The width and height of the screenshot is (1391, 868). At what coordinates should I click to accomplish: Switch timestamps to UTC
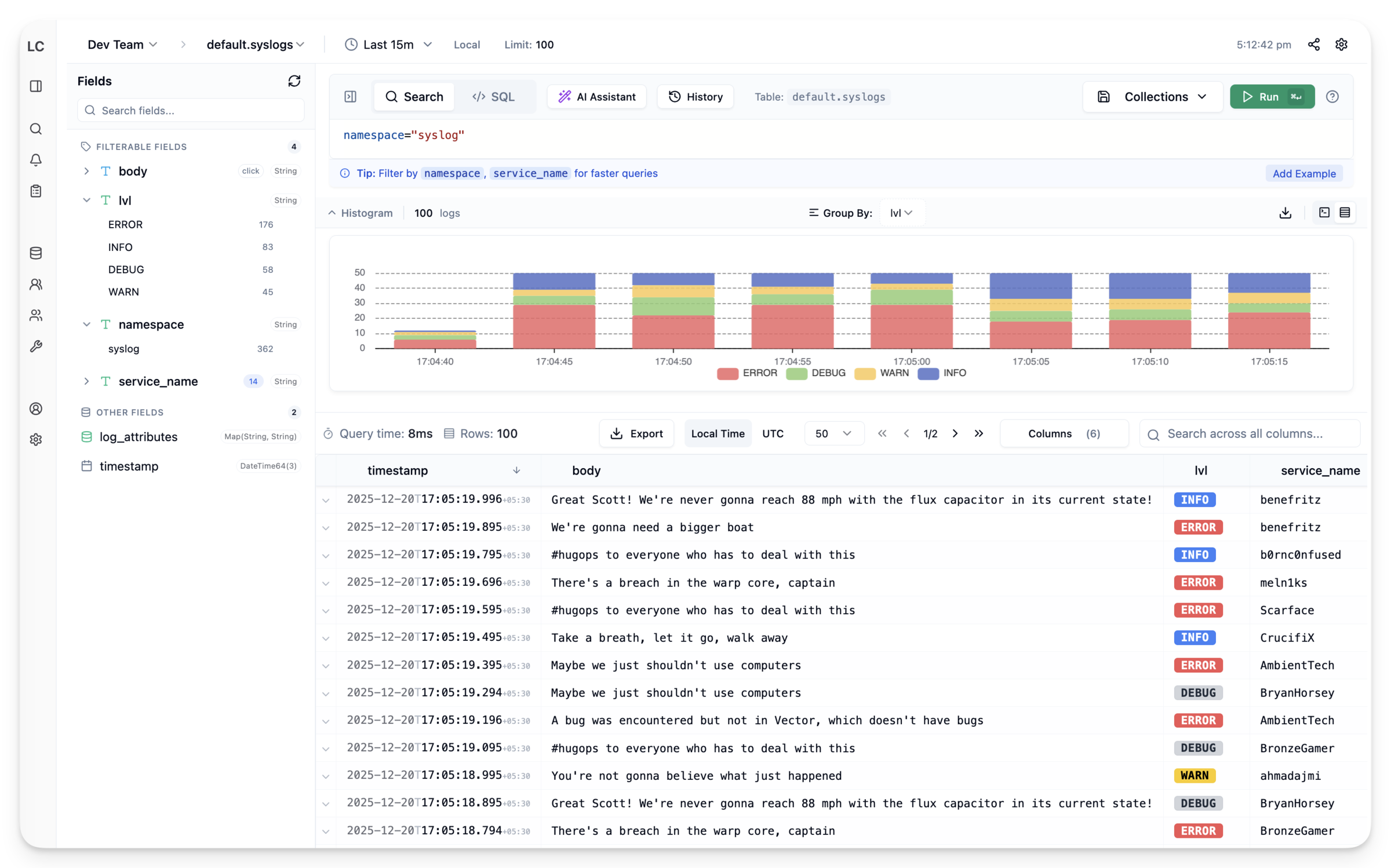(773, 433)
